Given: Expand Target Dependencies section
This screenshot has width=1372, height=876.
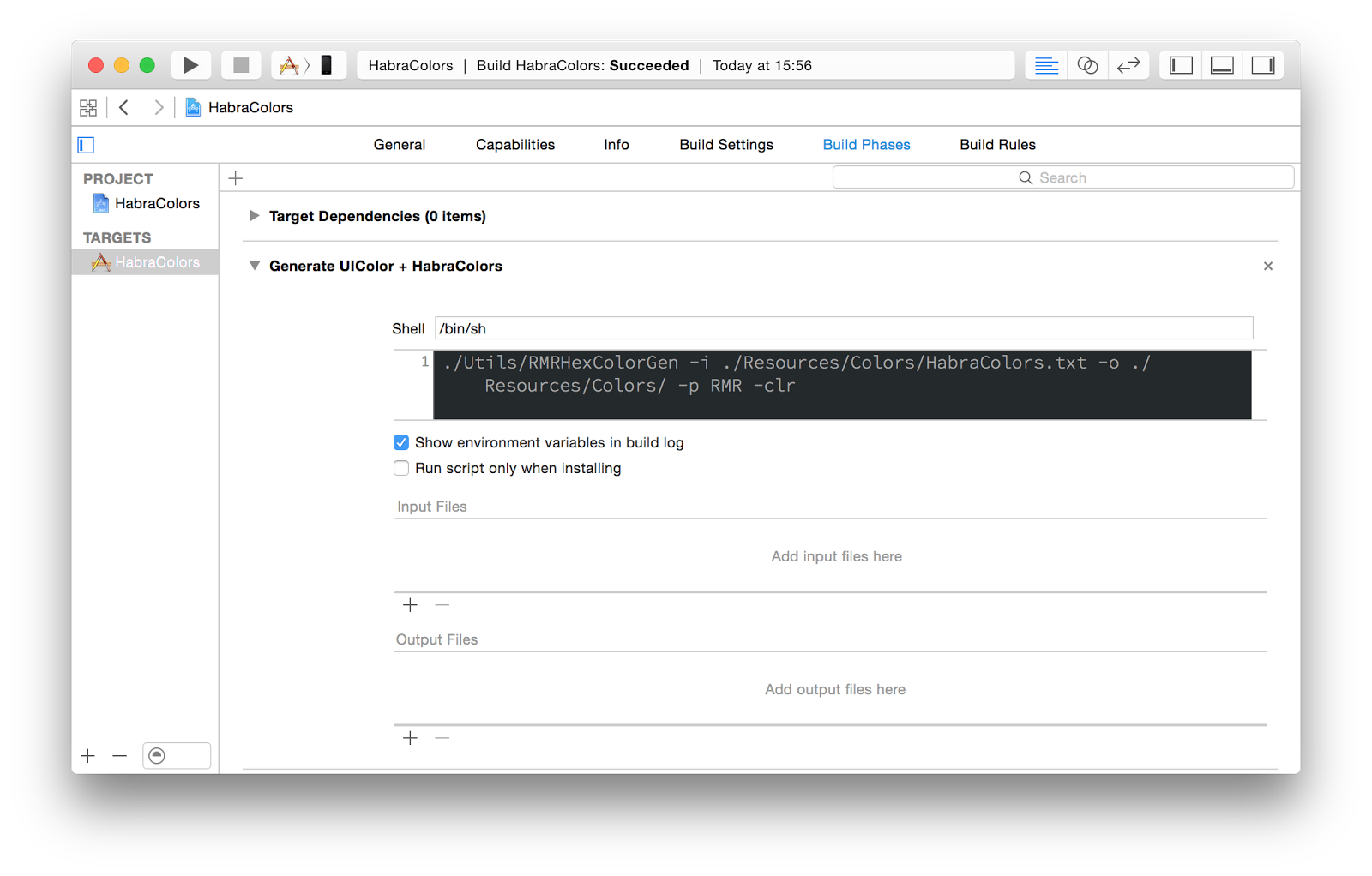Looking at the screenshot, I should coord(255,216).
